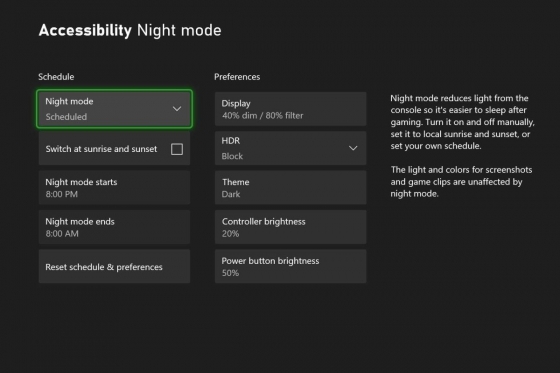Image resolution: width=560 pixels, height=373 pixels.
Task: Enable Switch at sunrise and sunset checkbox
Action: pyautogui.click(x=177, y=149)
